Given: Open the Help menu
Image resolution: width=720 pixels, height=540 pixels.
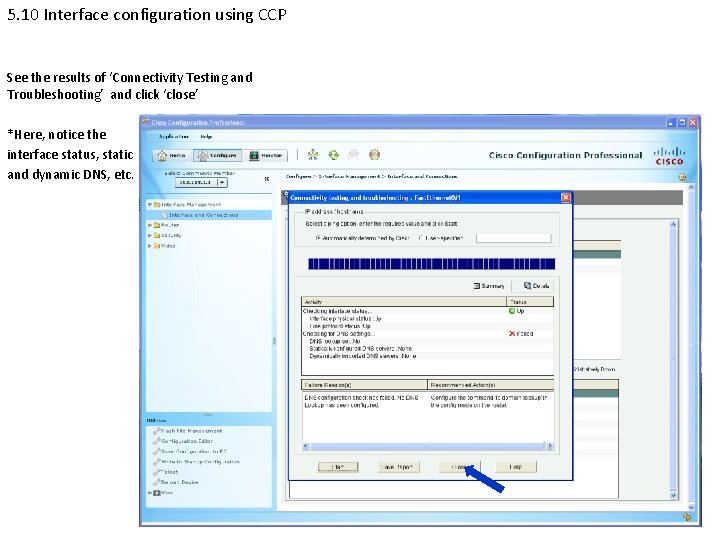Looking at the screenshot, I should pyautogui.click(x=206, y=136).
